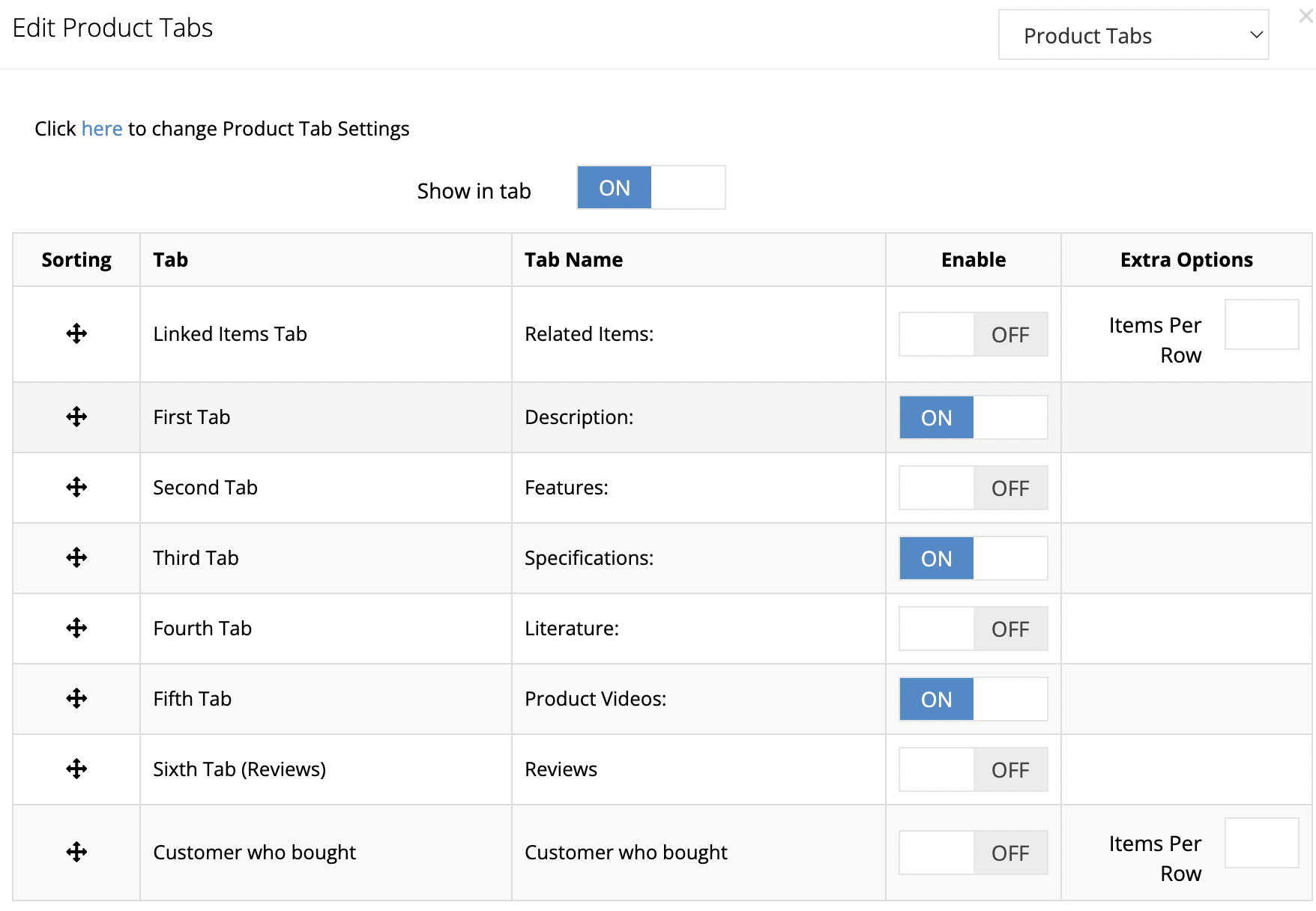Disable the Description tab toggle
Viewport: 1316px width, 911px height.
coord(973,417)
